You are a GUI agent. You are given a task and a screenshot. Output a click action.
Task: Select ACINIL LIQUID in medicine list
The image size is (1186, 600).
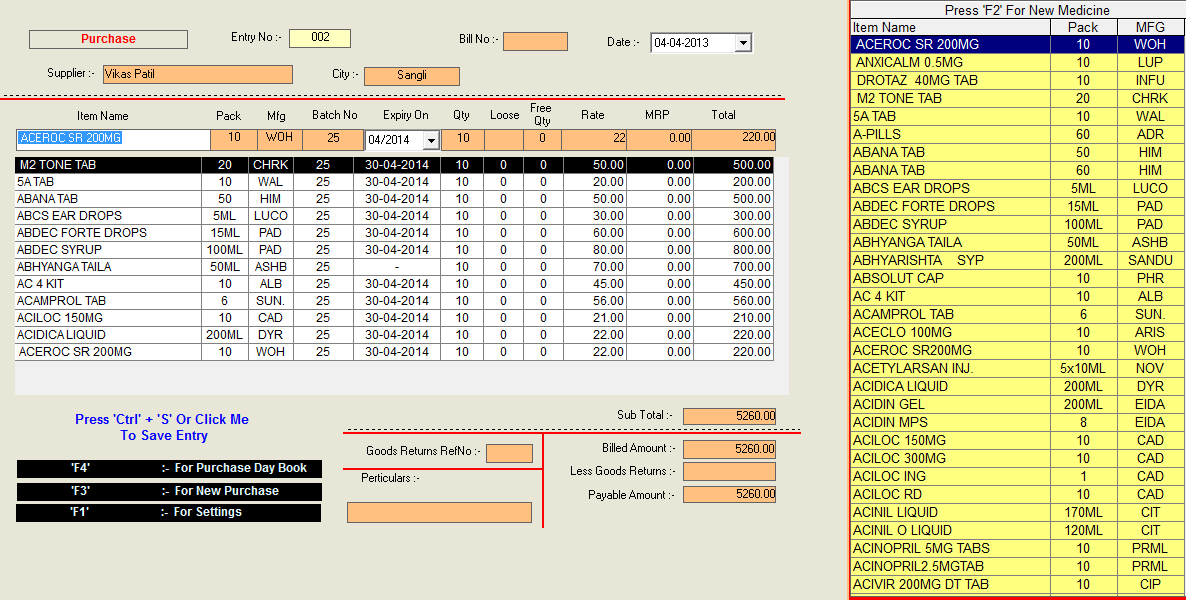1018,513
